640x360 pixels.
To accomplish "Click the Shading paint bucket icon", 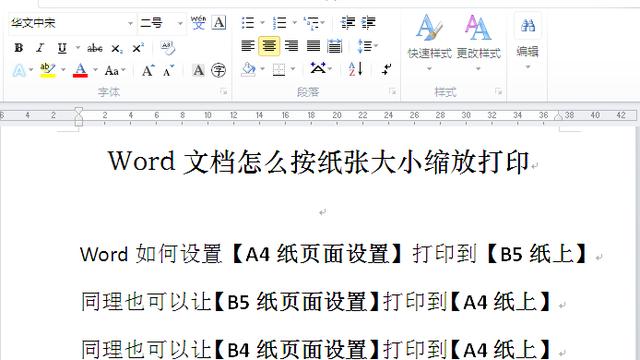I will [248, 69].
